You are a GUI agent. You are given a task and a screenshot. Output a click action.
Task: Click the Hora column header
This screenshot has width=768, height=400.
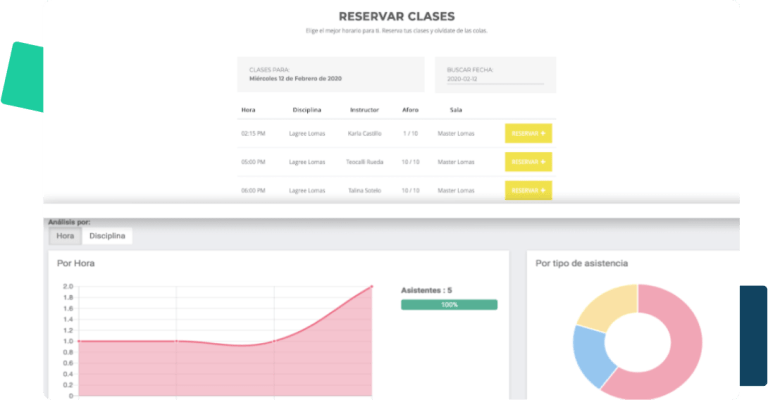(x=248, y=110)
